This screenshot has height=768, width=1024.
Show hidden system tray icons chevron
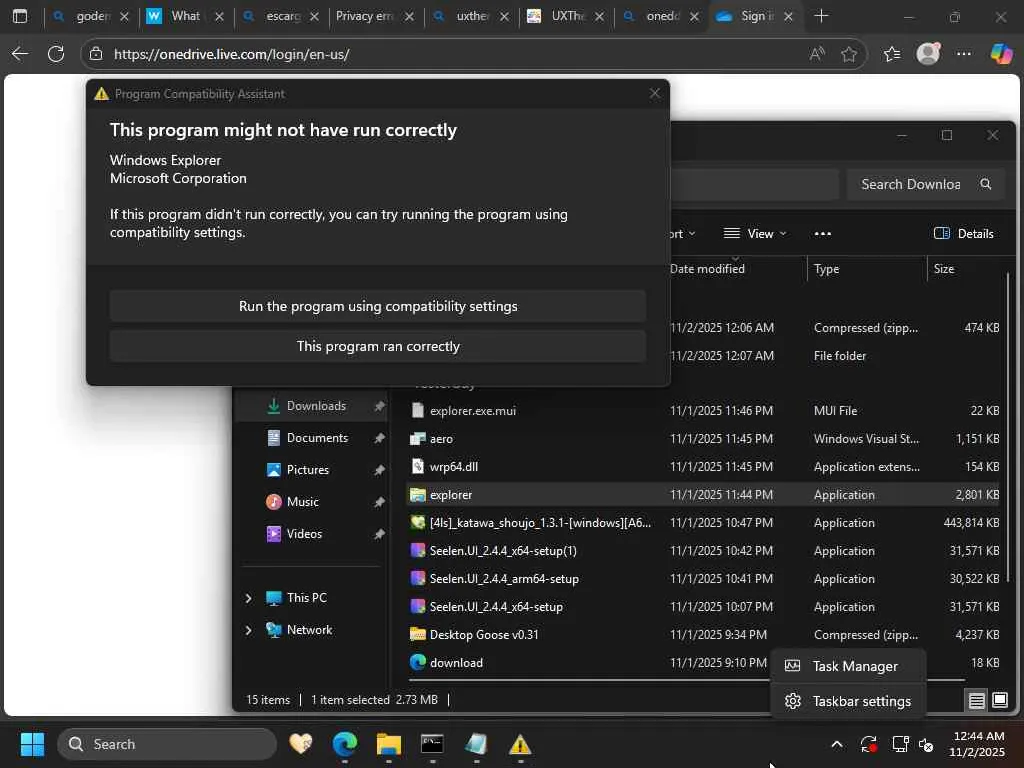837,744
